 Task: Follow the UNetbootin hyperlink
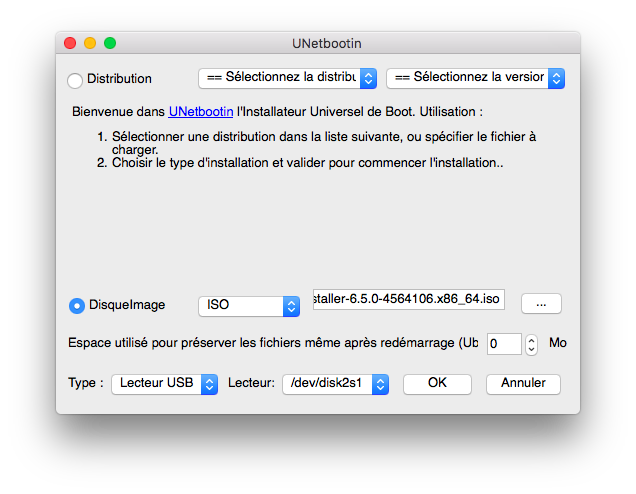201,112
